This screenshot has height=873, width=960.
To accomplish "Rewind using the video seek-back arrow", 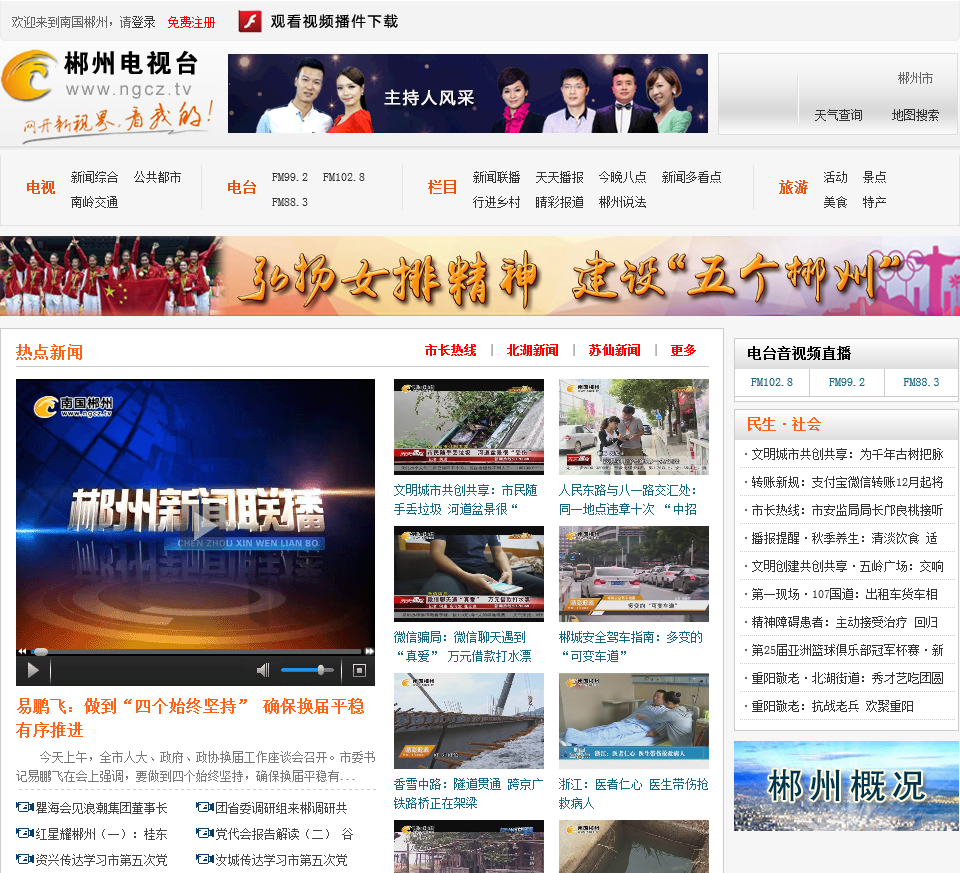I will click(x=22, y=651).
